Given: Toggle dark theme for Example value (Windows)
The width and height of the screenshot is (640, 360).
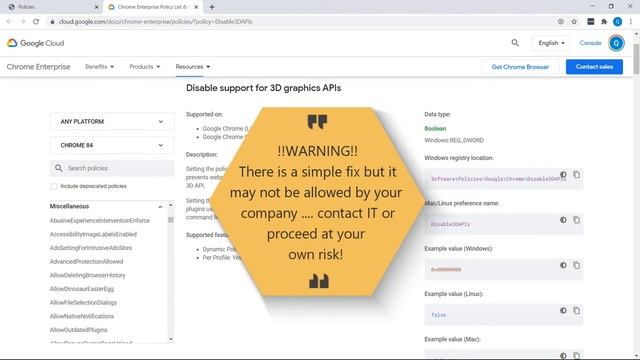Looking at the screenshot, I should 563,265.
